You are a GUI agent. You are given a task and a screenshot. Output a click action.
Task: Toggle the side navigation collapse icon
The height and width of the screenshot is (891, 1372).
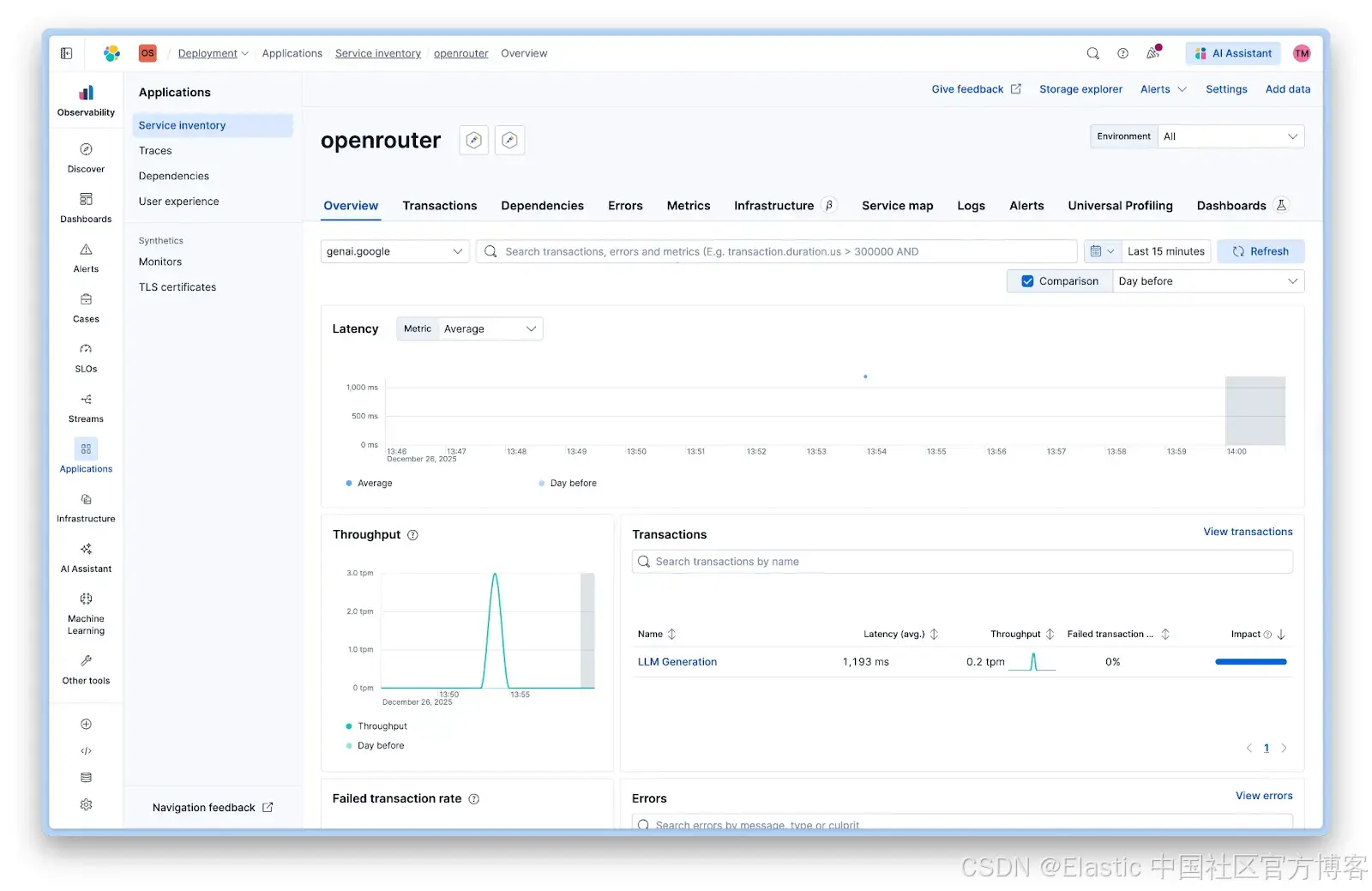click(x=67, y=53)
